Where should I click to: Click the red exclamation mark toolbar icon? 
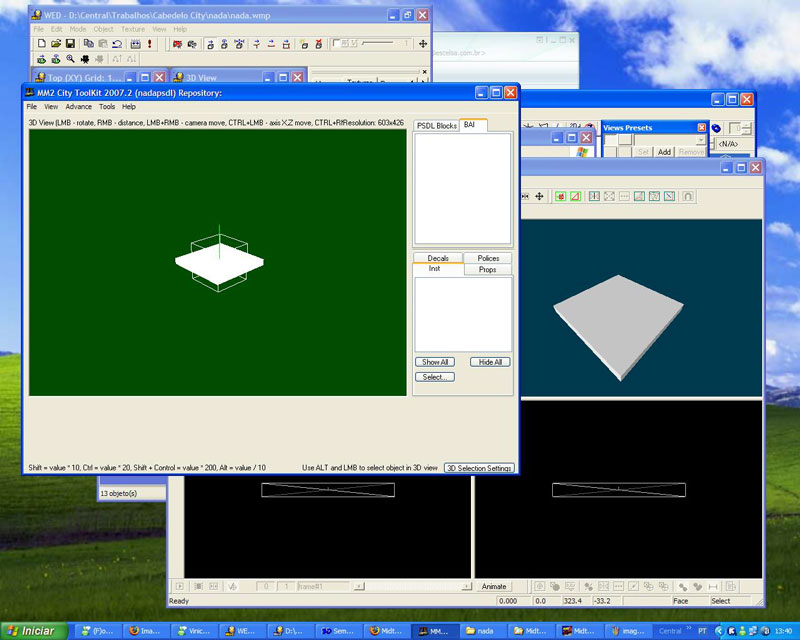click(149, 44)
